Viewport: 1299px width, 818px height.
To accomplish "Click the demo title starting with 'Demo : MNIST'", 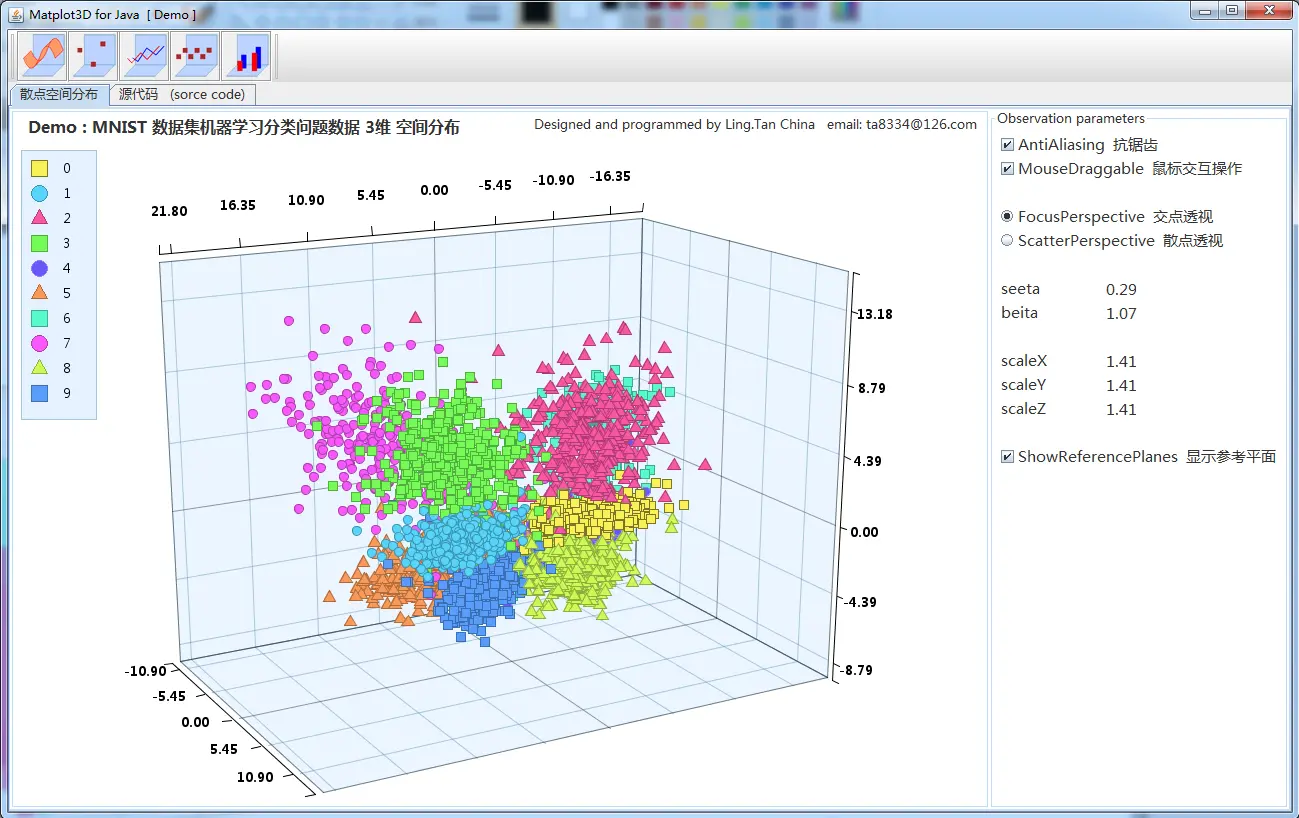I will click(x=244, y=128).
